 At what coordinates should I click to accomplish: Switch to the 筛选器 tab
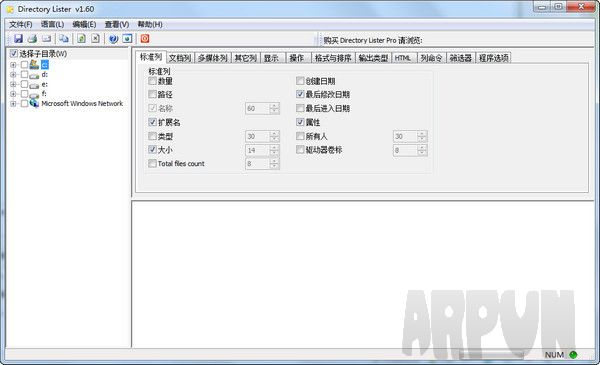tap(460, 58)
